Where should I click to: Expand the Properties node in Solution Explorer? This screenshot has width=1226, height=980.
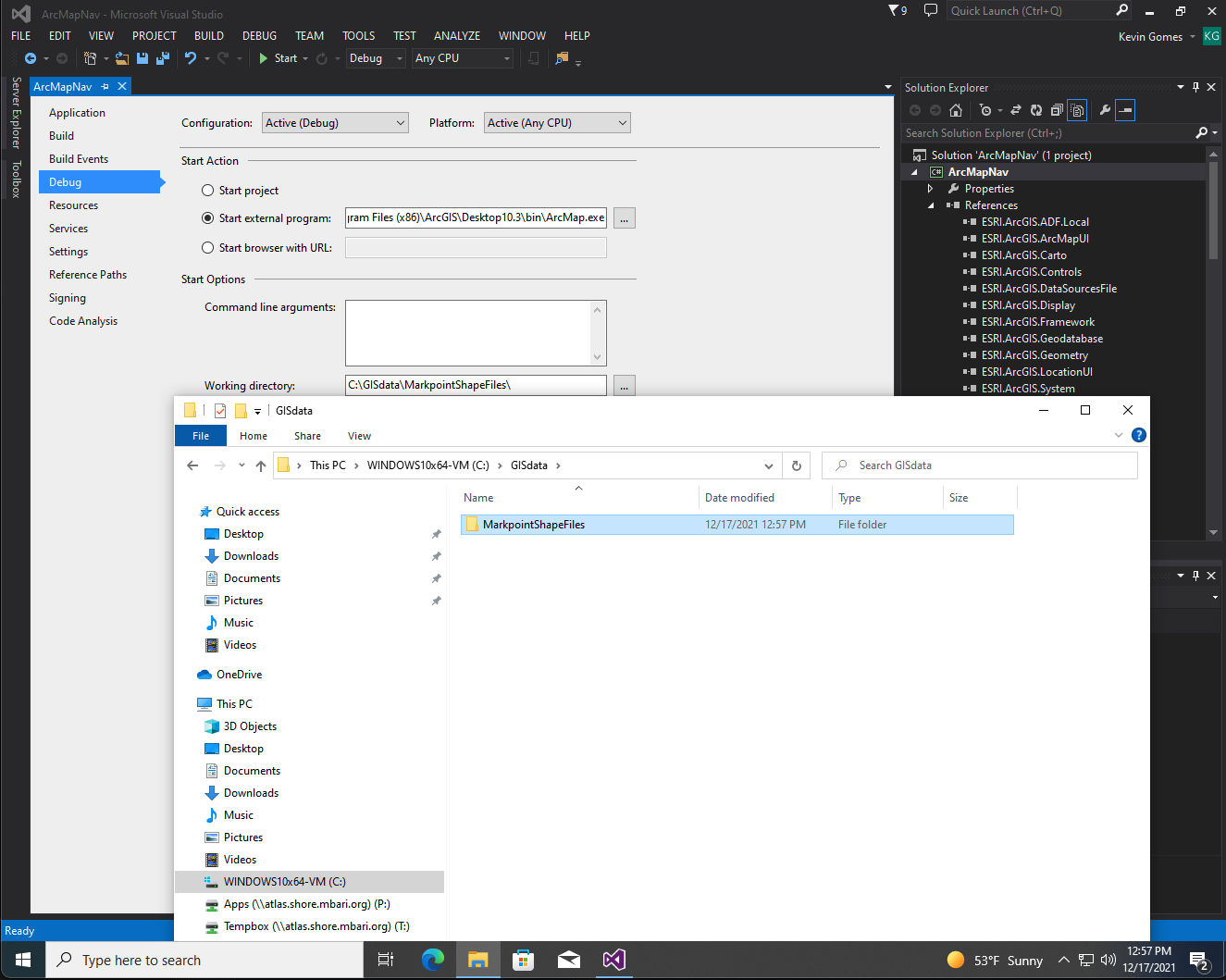pyautogui.click(x=930, y=189)
